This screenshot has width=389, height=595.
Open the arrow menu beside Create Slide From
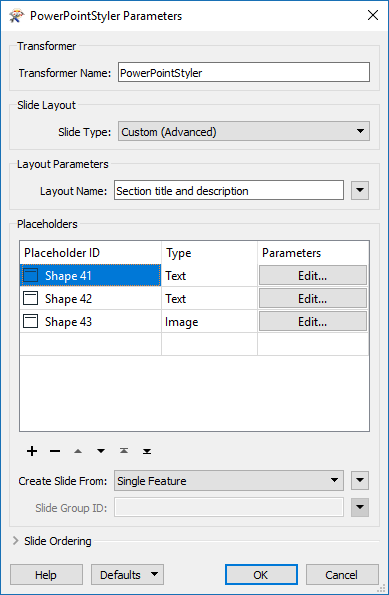(x=360, y=481)
